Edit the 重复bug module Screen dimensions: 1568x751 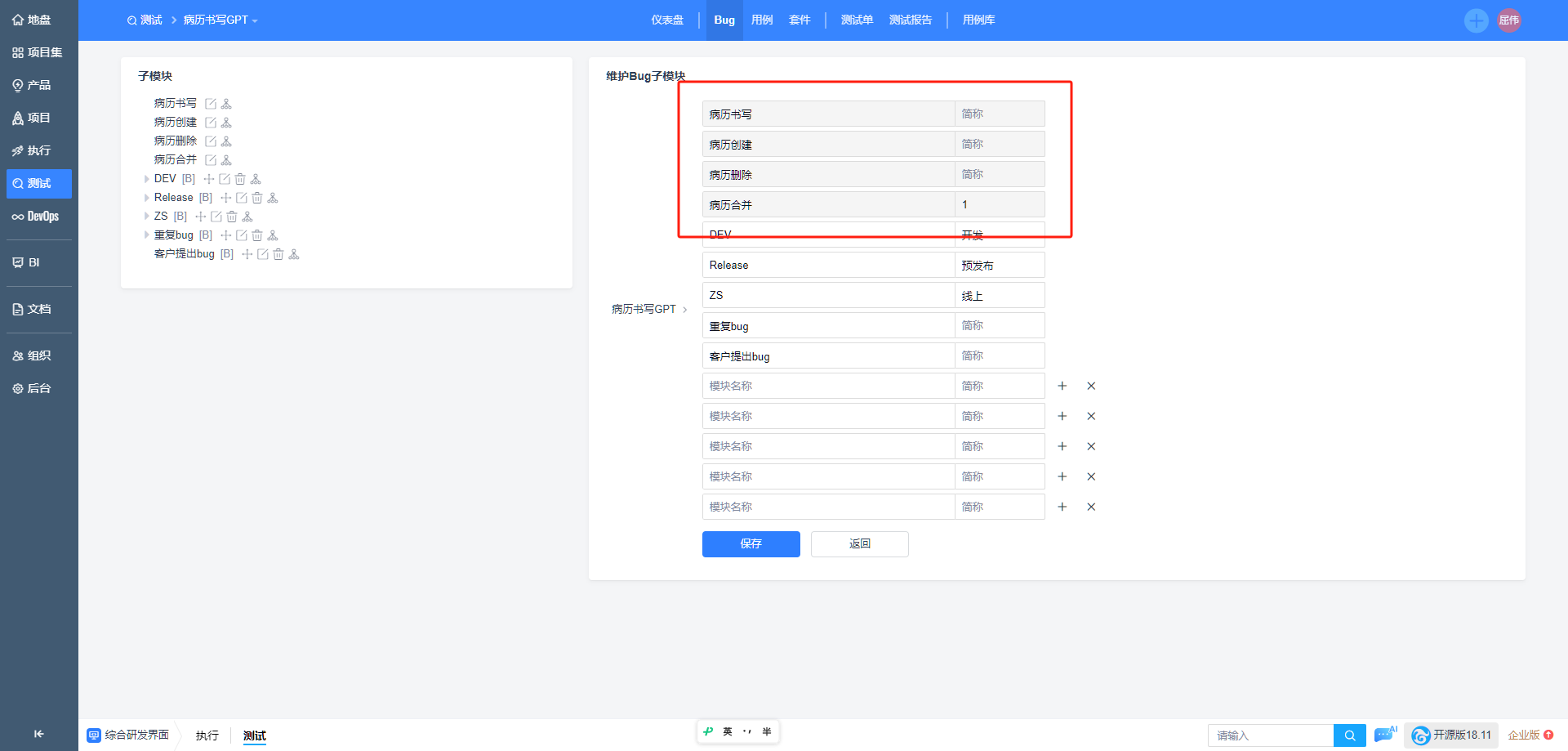point(242,235)
